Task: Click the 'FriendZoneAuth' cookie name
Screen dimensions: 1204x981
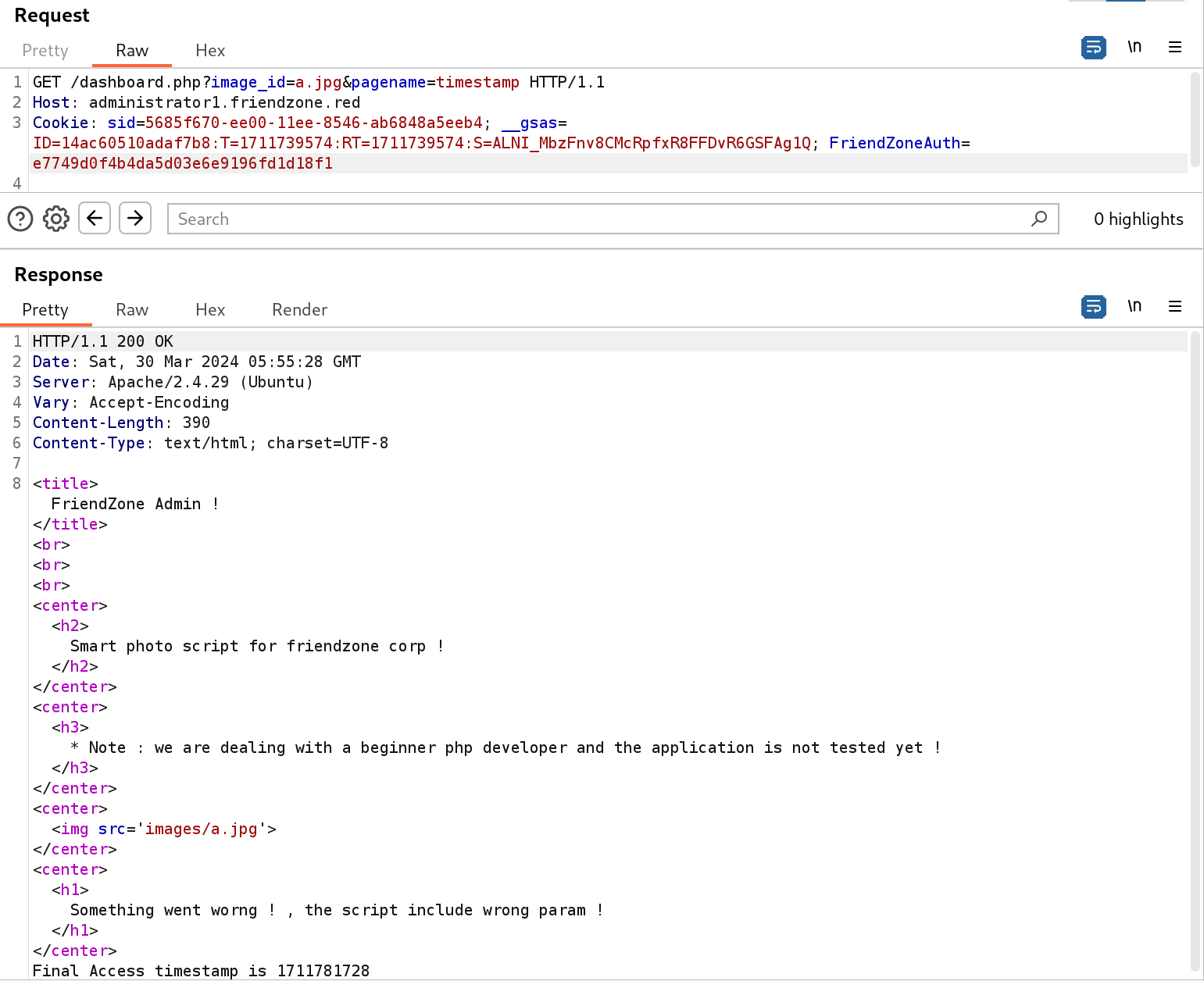Action: (895, 143)
